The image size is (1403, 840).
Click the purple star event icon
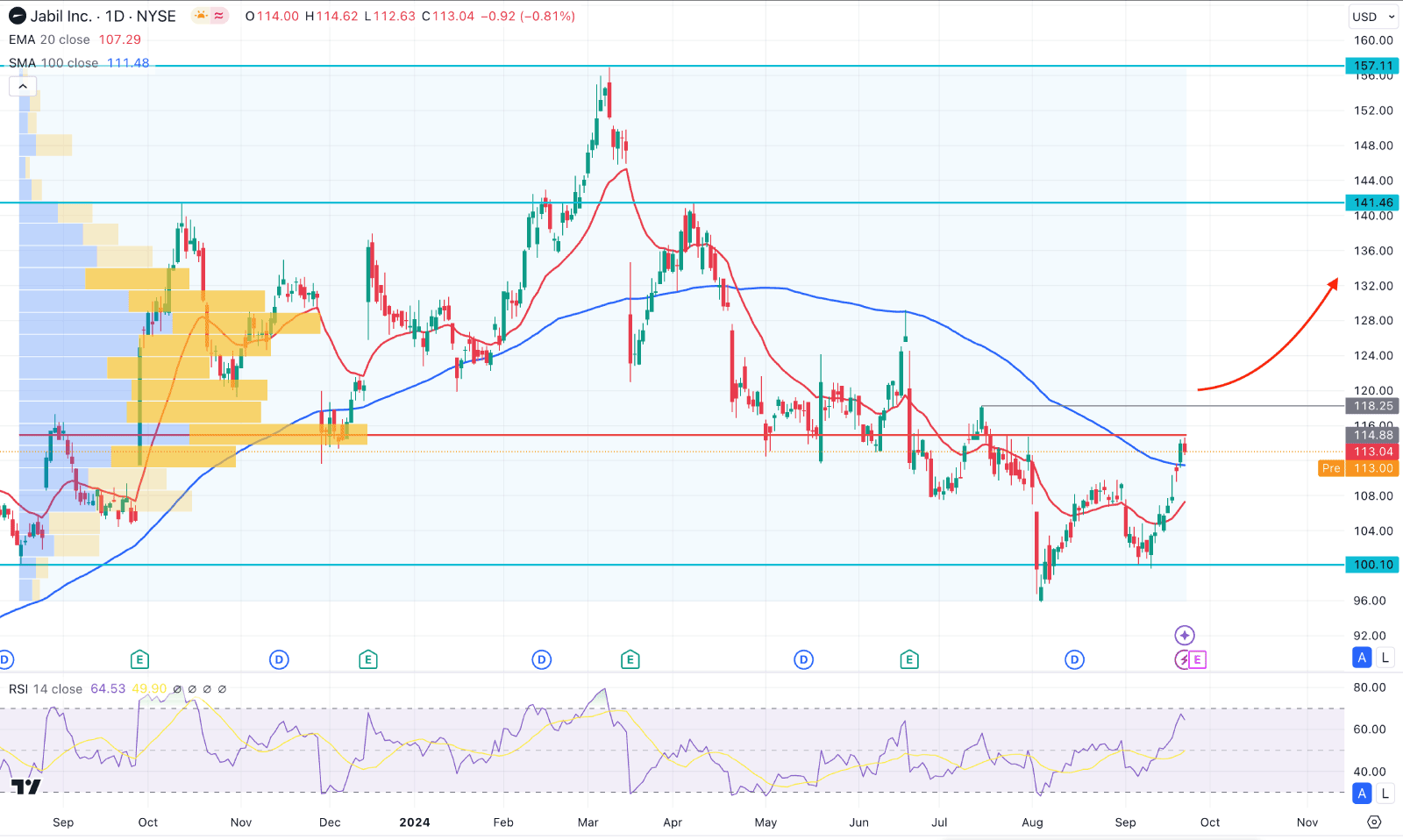(x=1185, y=635)
